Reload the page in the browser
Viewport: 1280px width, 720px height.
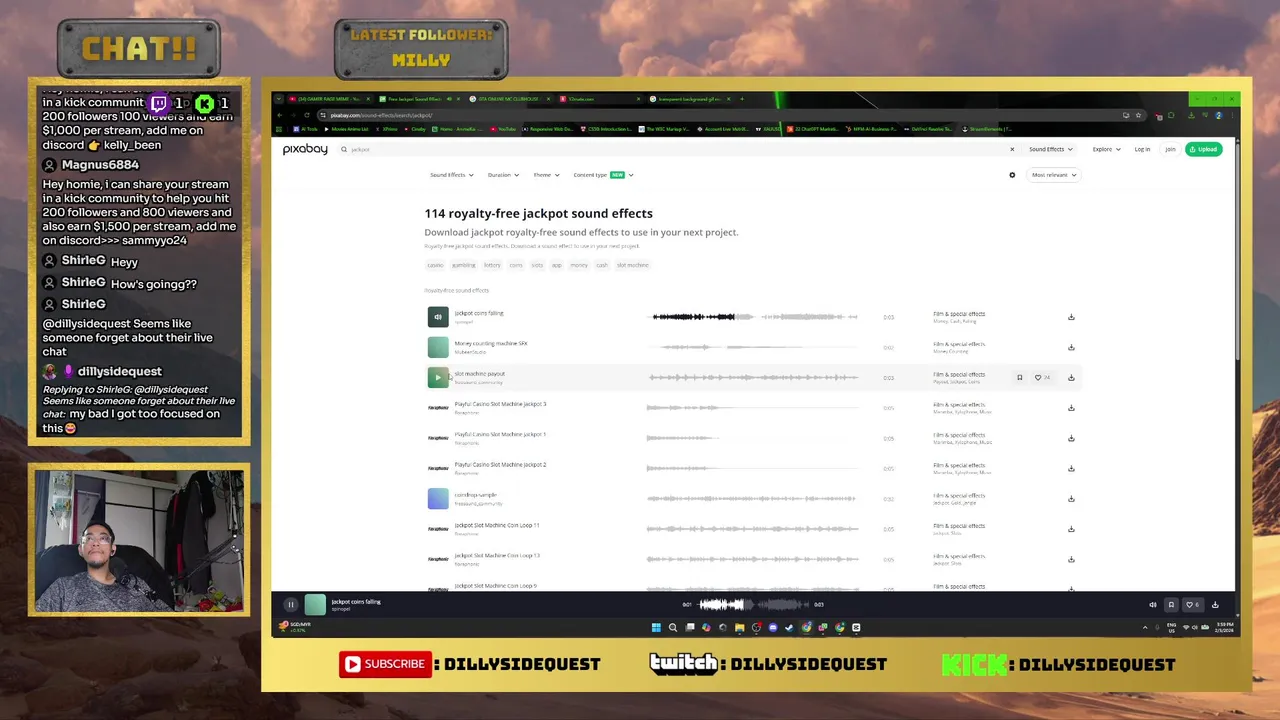click(x=307, y=115)
